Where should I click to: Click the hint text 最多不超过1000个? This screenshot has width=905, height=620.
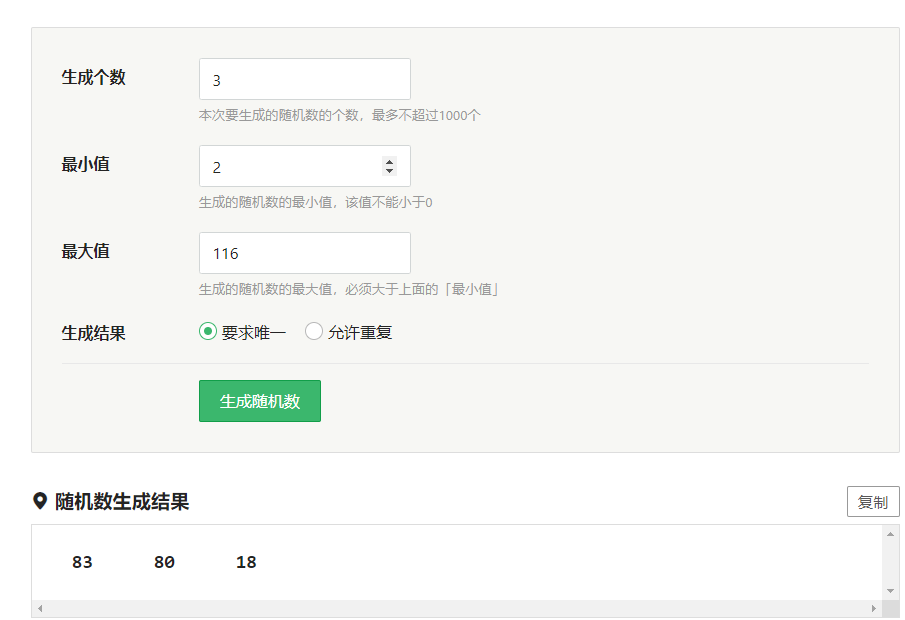tap(426, 115)
